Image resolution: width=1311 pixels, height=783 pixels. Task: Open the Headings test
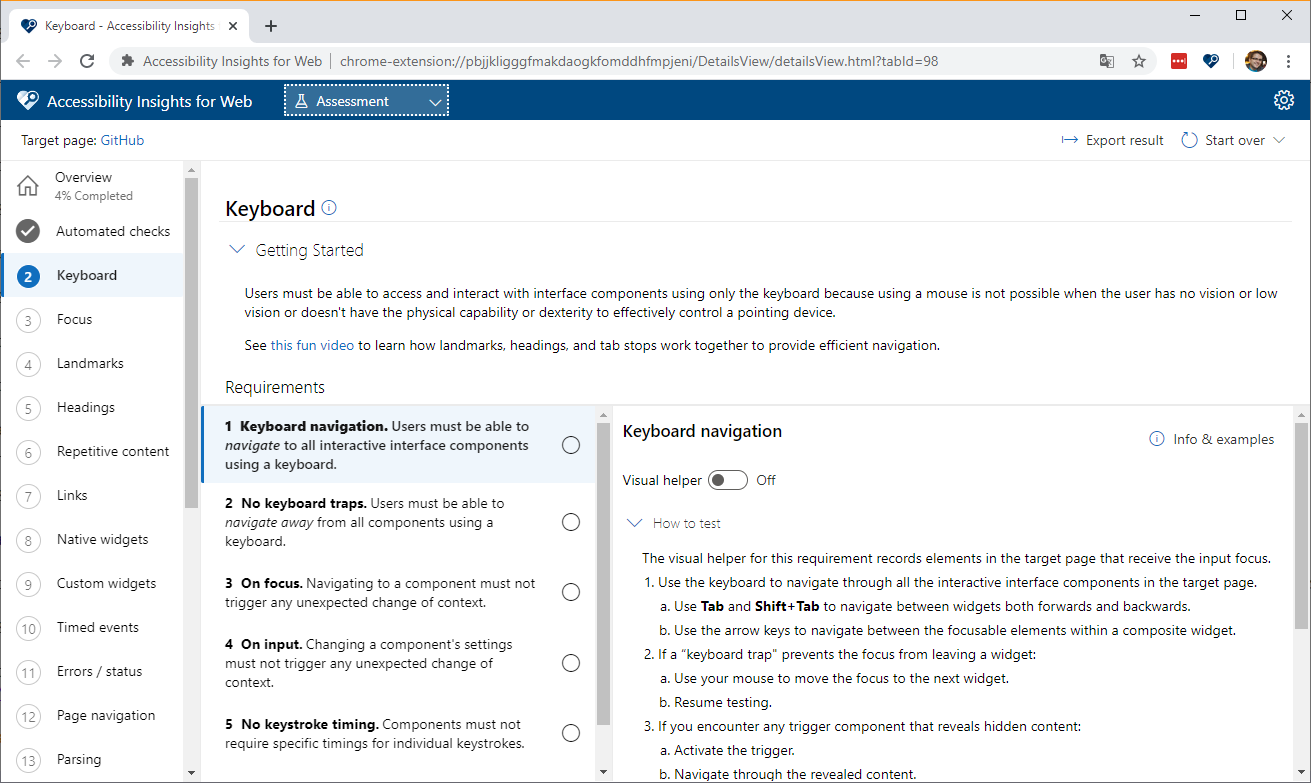pyautogui.click(x=92, y=408)
